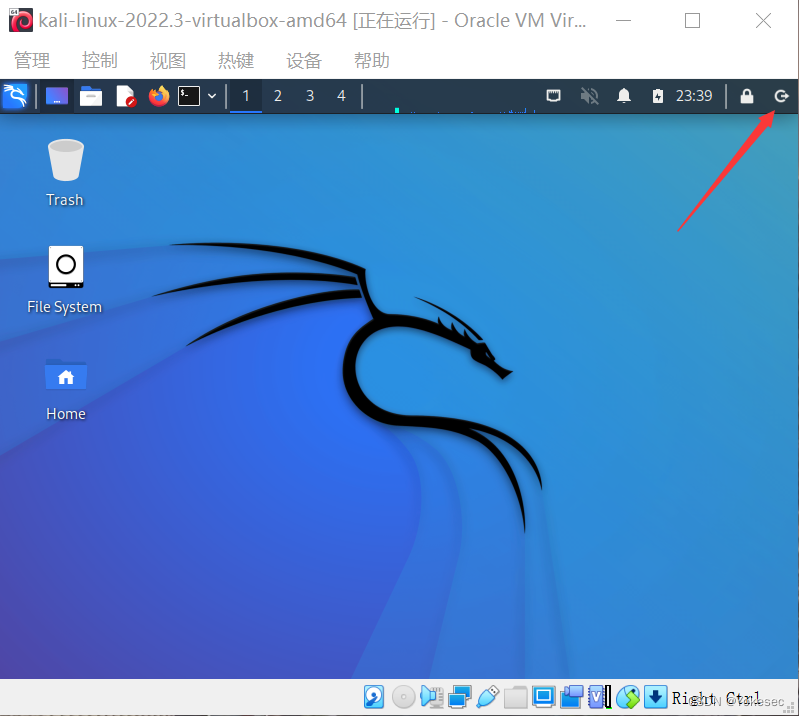Open the notifications bell icon
The width and height of the screenshot is (799, 716).
[624, 96]
